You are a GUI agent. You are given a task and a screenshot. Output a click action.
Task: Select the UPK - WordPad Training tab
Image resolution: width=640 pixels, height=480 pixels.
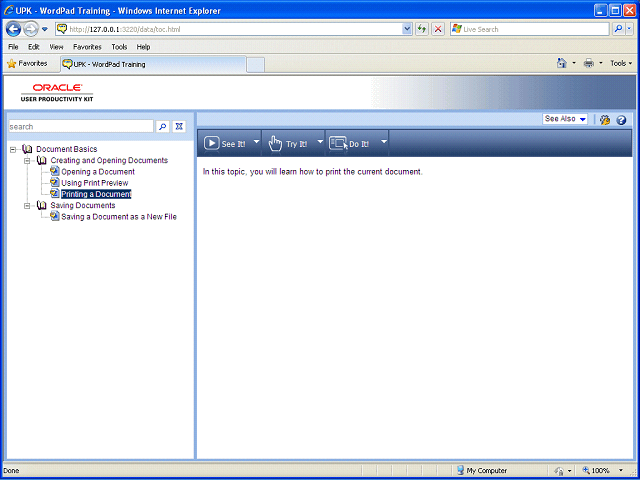153,64
